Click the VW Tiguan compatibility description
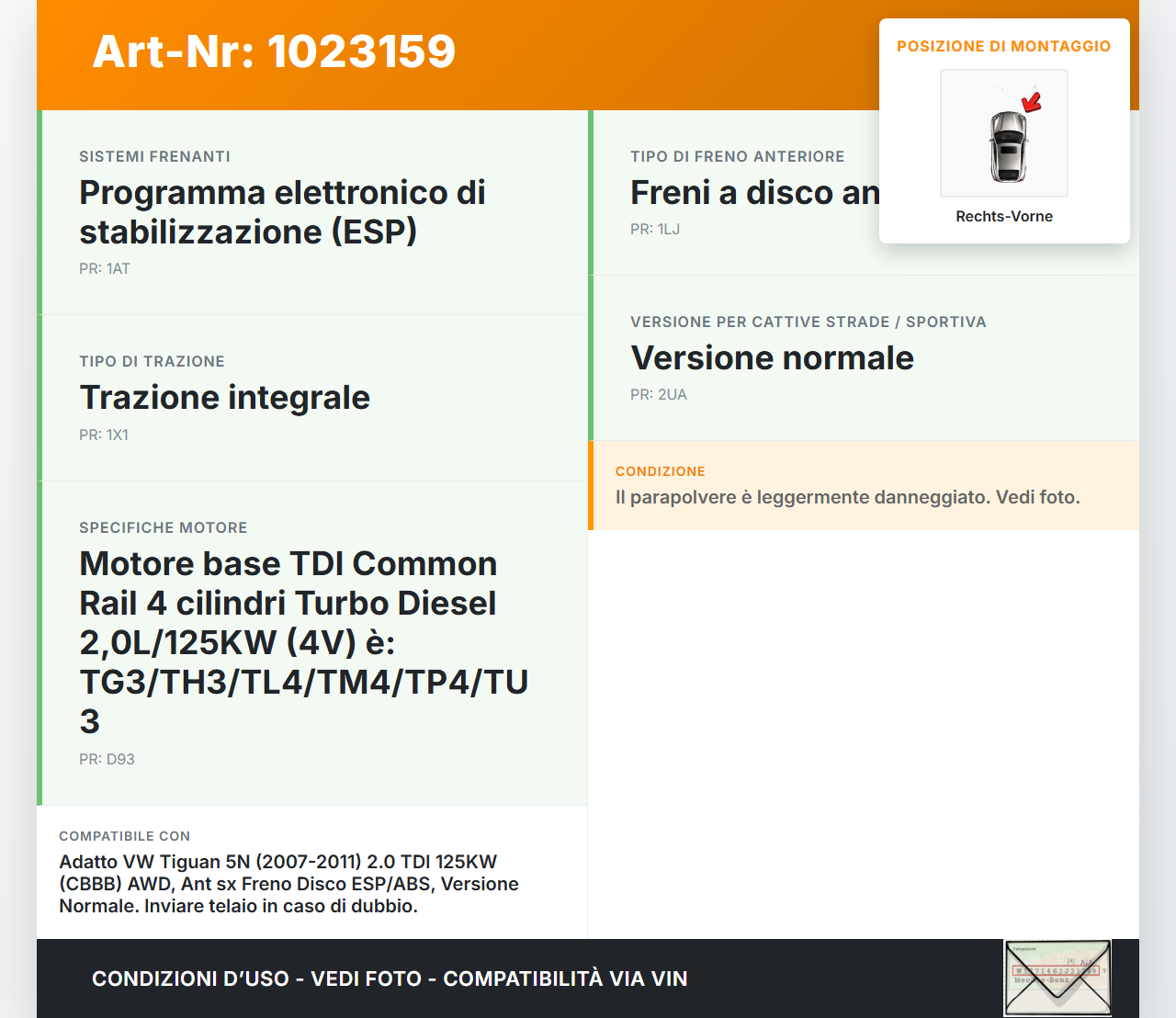 pos(288,884)
